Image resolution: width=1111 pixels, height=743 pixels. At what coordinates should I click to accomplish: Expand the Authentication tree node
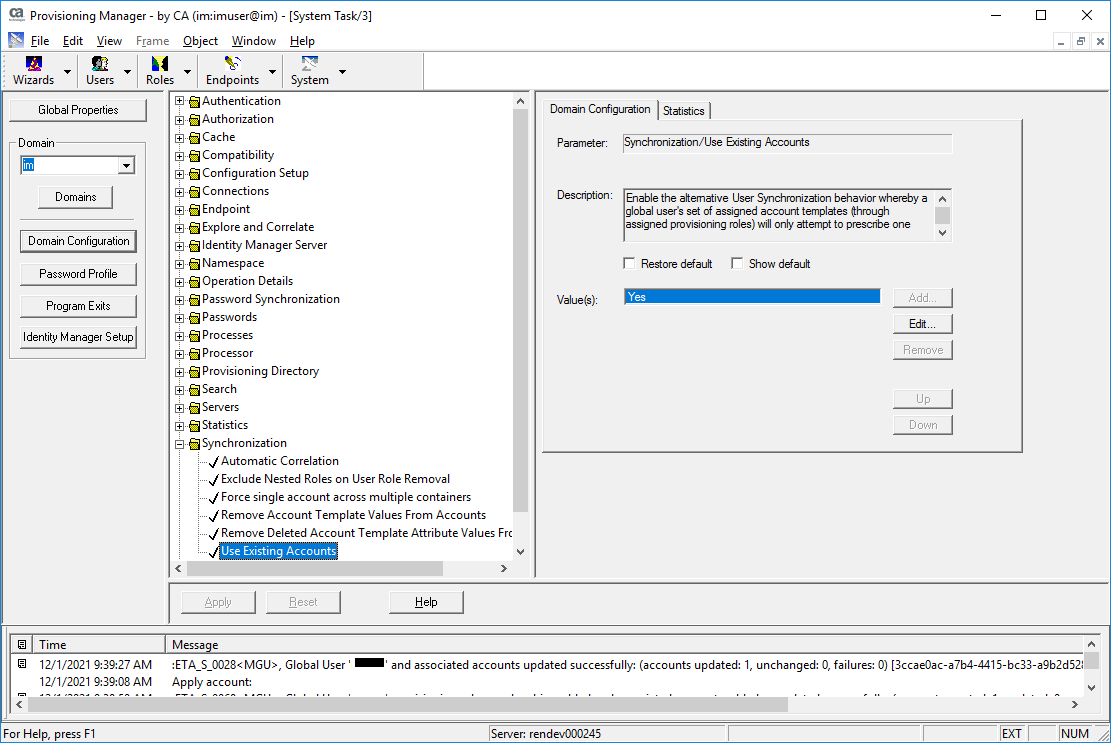pyautogui.click(x=180, y=101)
